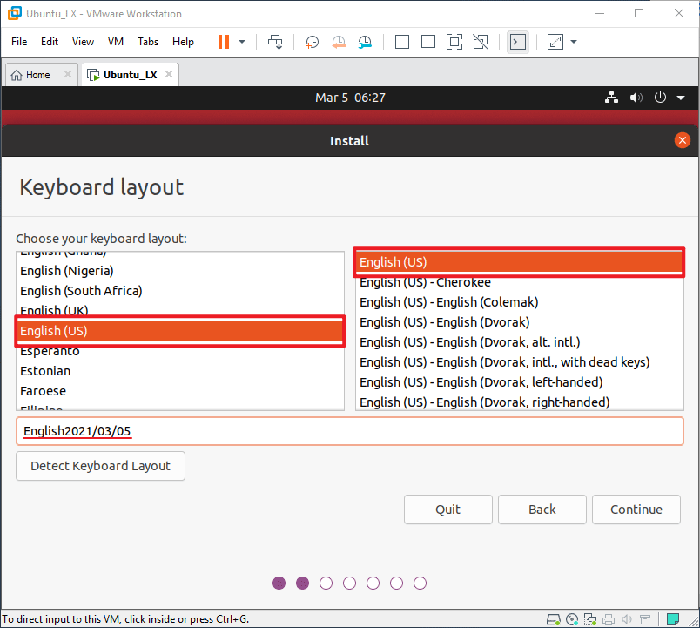
Task: Open the Help menu
Action: pyautogui.click(x=183, y=42)
